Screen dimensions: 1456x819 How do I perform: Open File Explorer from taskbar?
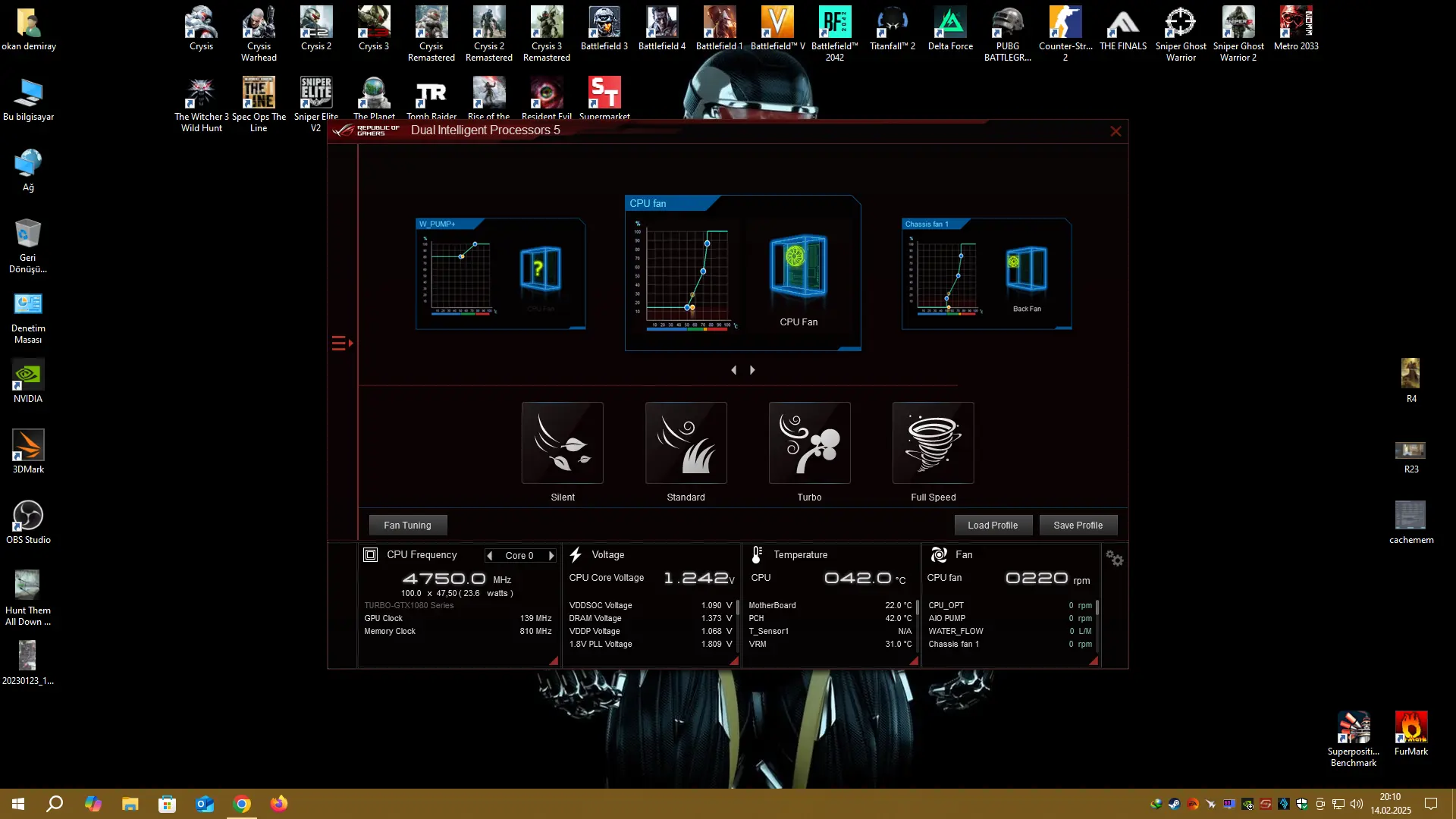click(x=130, y=804)
